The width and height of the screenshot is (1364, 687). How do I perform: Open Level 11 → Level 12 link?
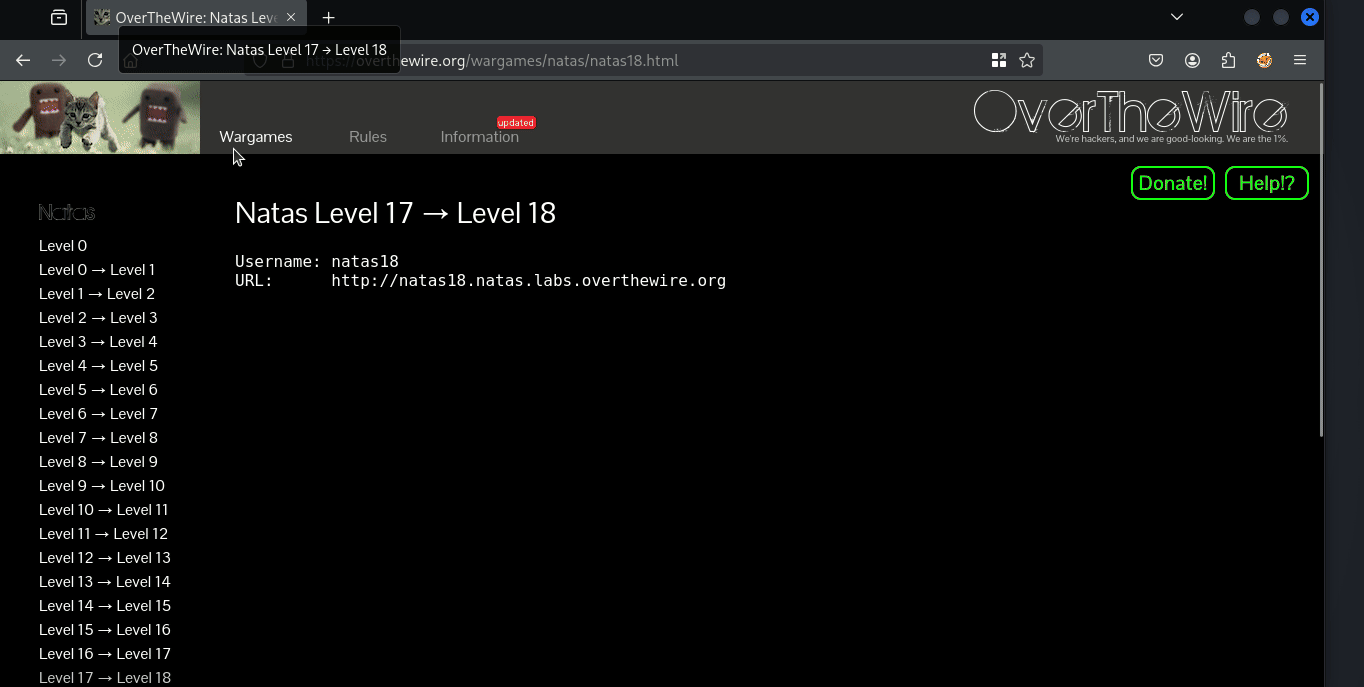pyautogui.click(x=103, y=534)
